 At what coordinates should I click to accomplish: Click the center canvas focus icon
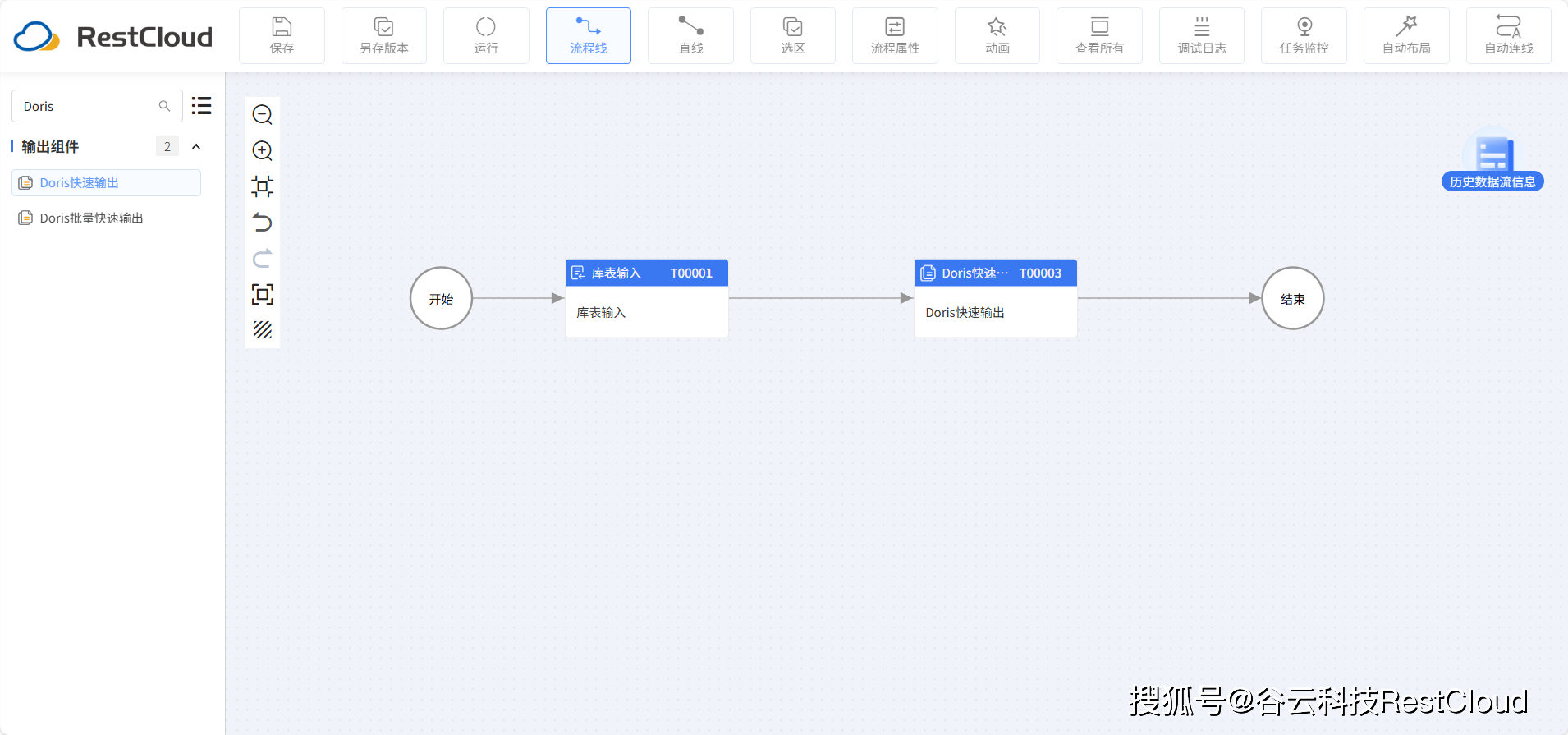pyautogui.click(x=262, y=186)
